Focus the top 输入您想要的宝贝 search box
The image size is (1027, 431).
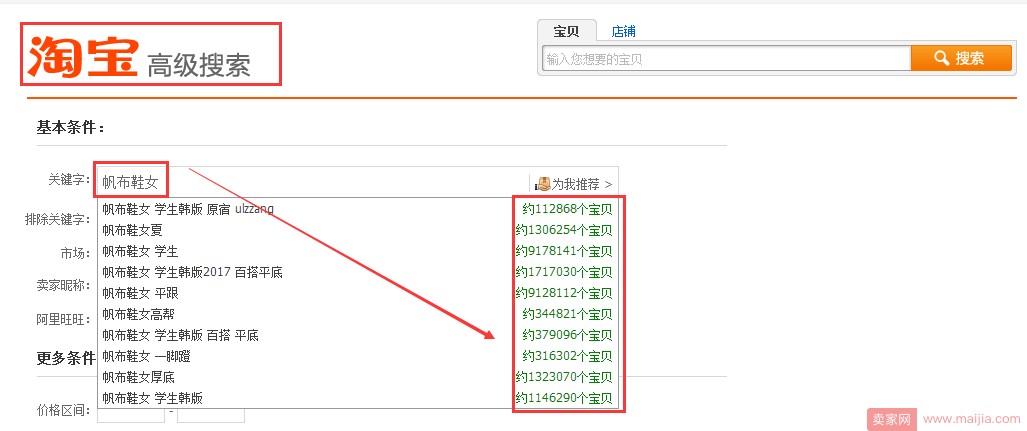pos(726,58)
